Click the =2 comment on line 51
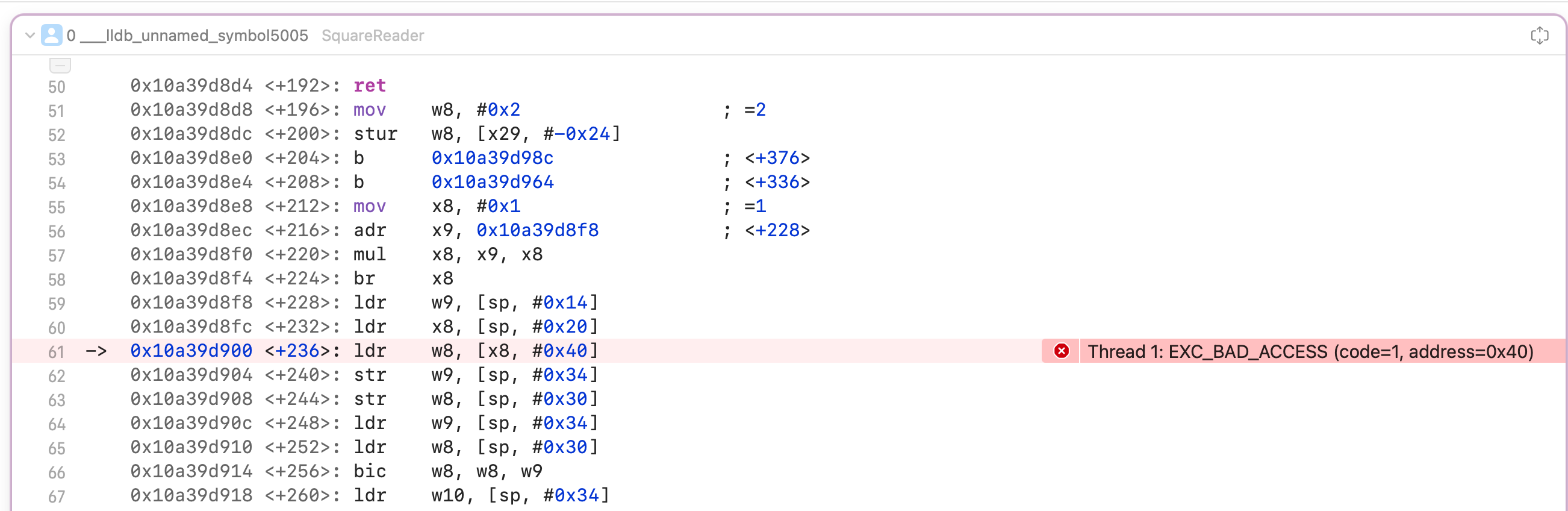 754,110
